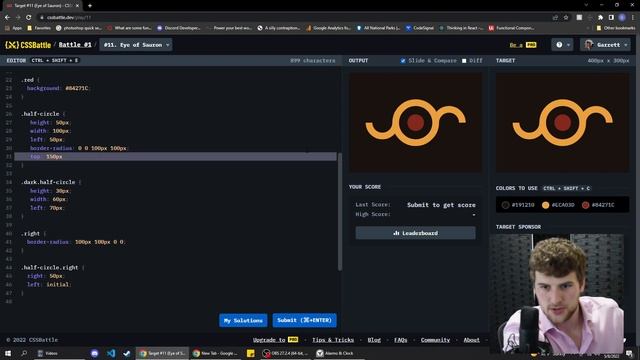Switch to New Tab Chrome window in taskbar

(216, 353)
